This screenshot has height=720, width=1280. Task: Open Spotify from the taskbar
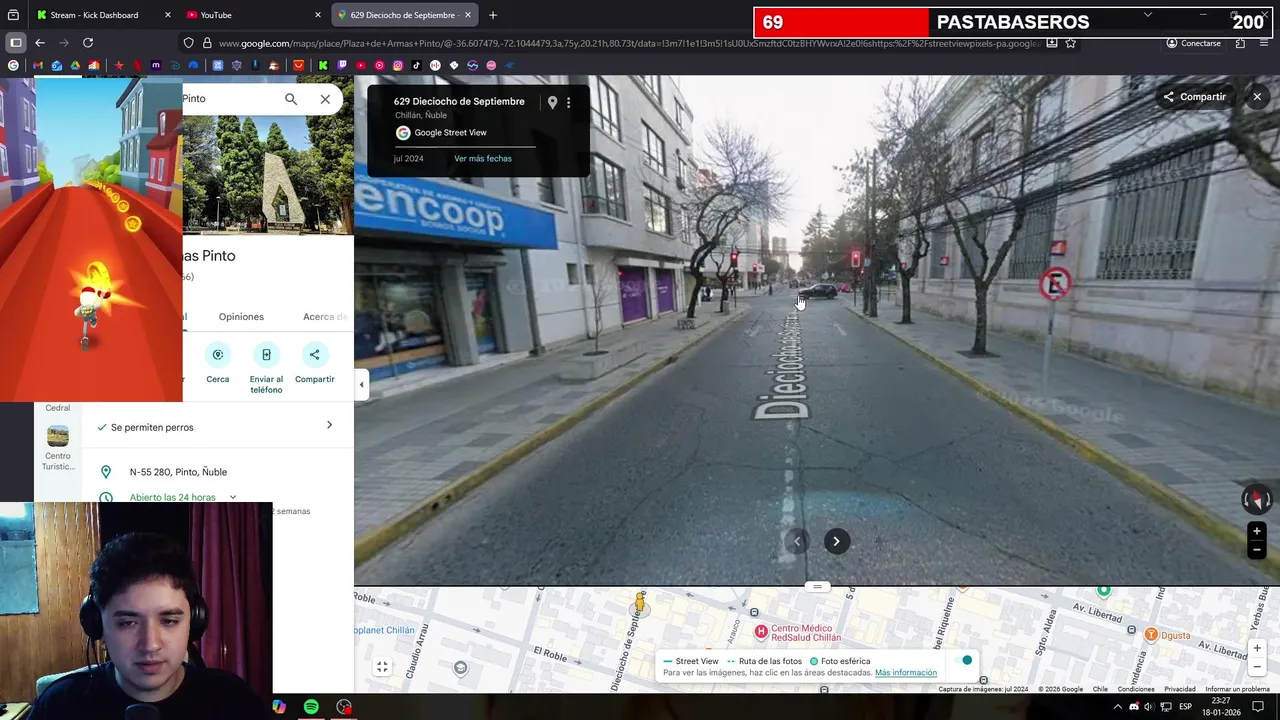click(311, 707)
